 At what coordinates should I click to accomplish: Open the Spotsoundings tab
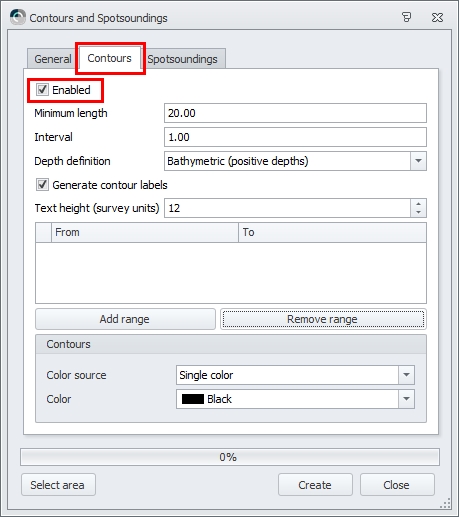point(183,59)
